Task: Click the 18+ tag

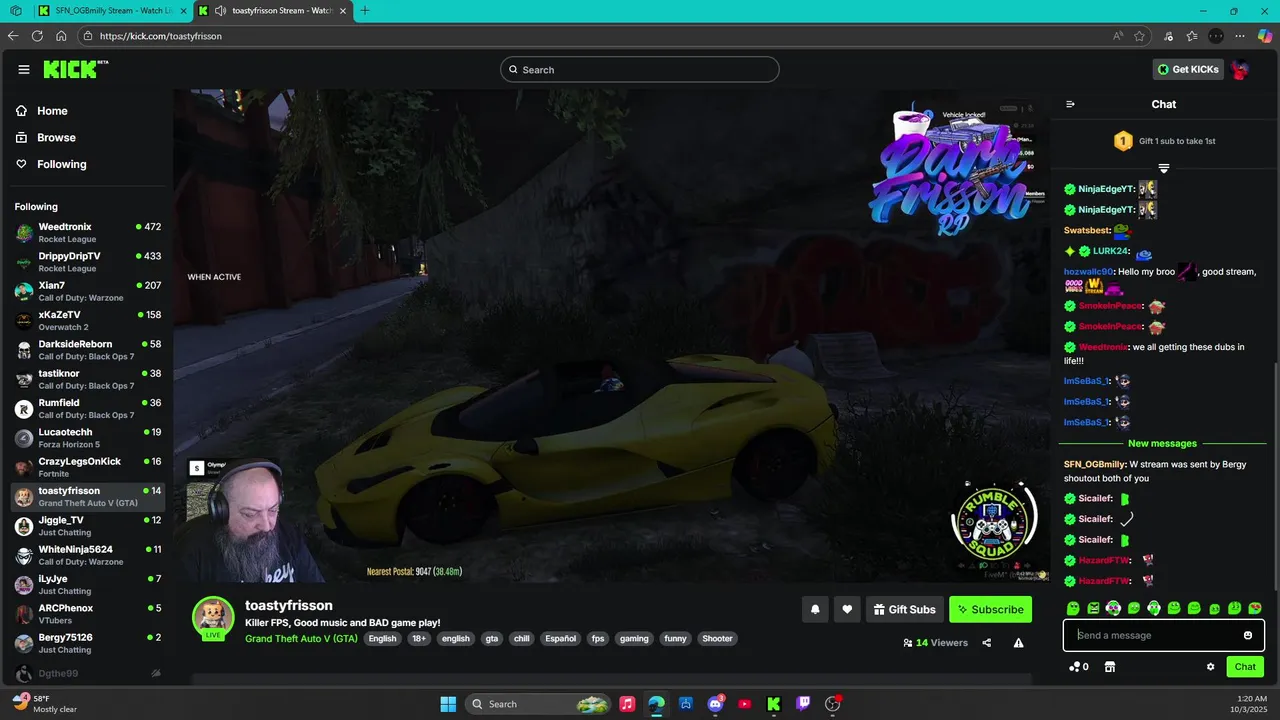Action: 419,638
